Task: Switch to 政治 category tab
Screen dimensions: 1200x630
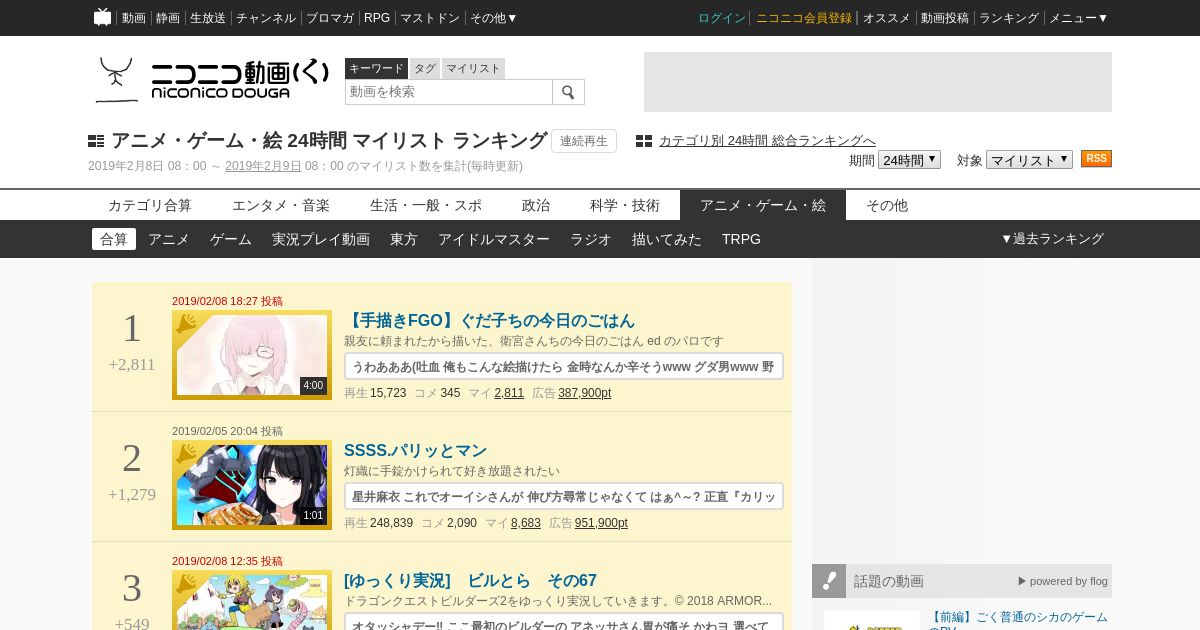Action: 536,205
